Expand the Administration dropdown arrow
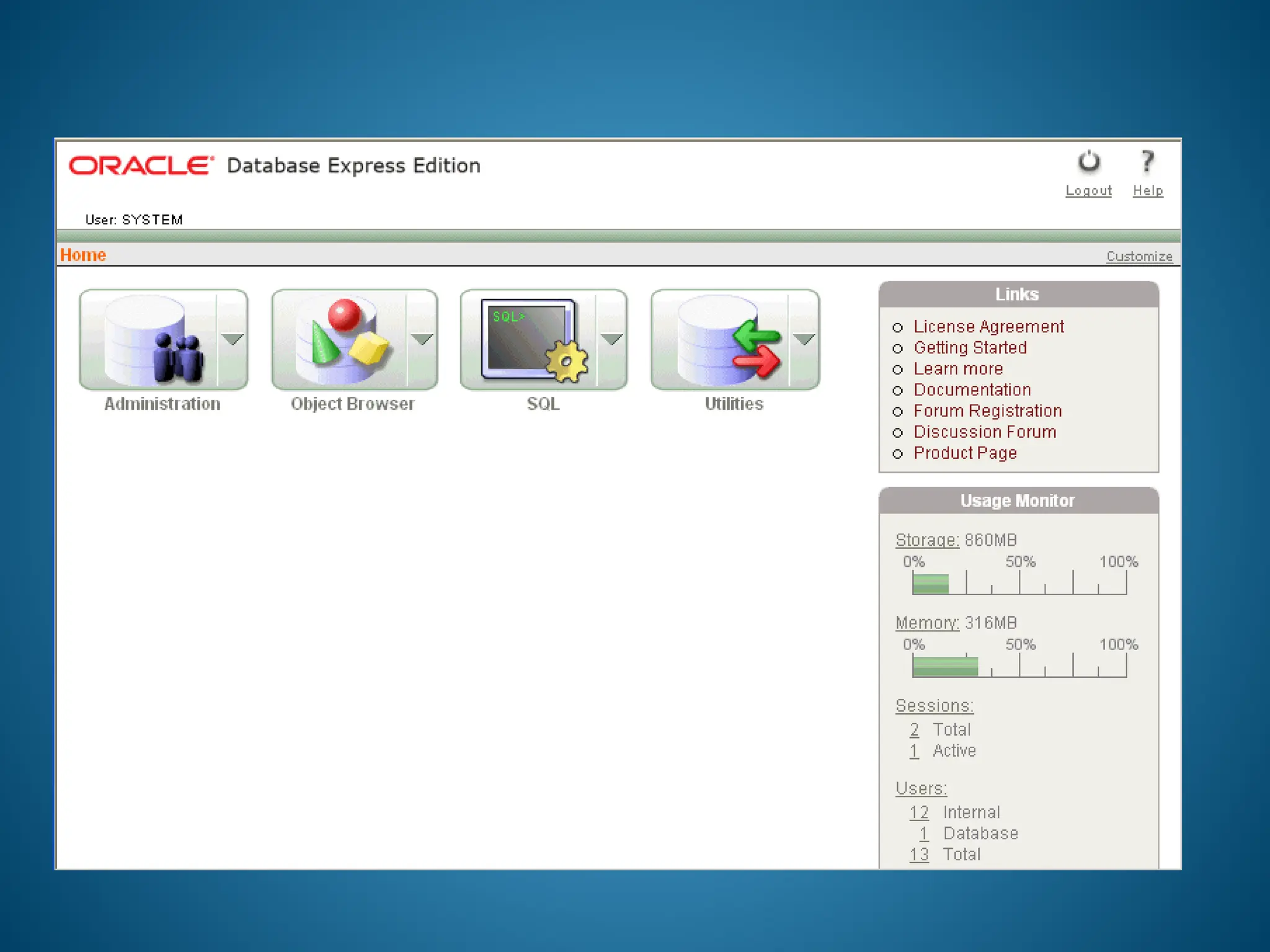1270x952 pixels. click(233, 340)
